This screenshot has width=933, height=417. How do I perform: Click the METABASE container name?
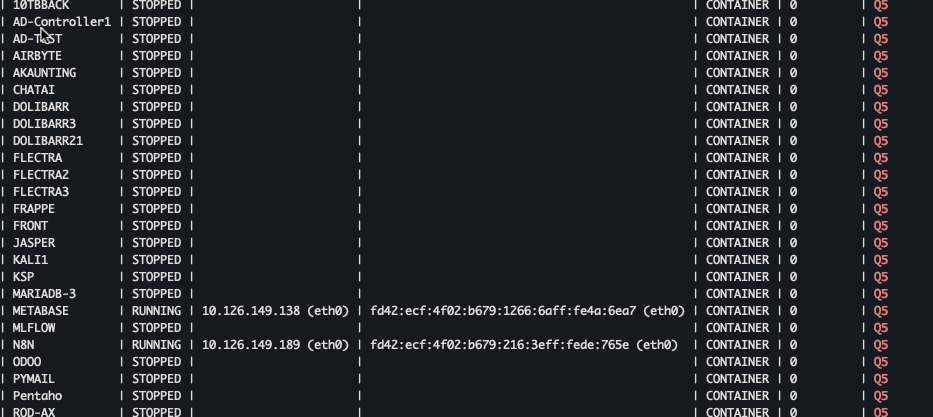[40, 311]
